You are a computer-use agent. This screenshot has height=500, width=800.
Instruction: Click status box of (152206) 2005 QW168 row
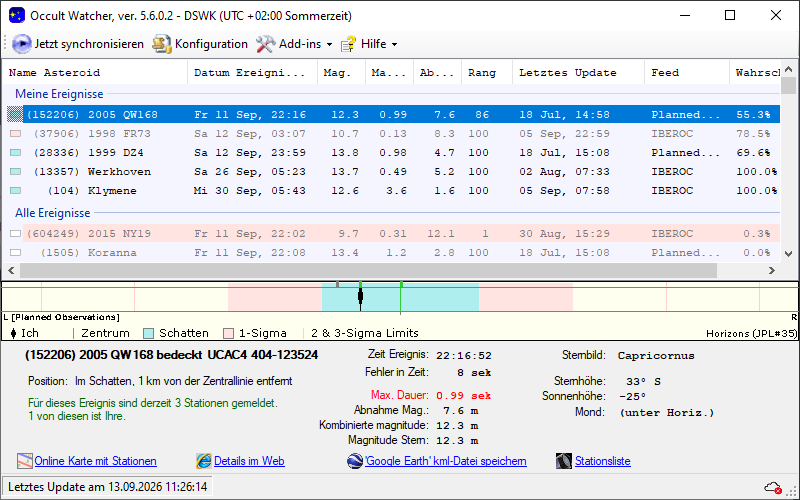click(x=15, y=114)
